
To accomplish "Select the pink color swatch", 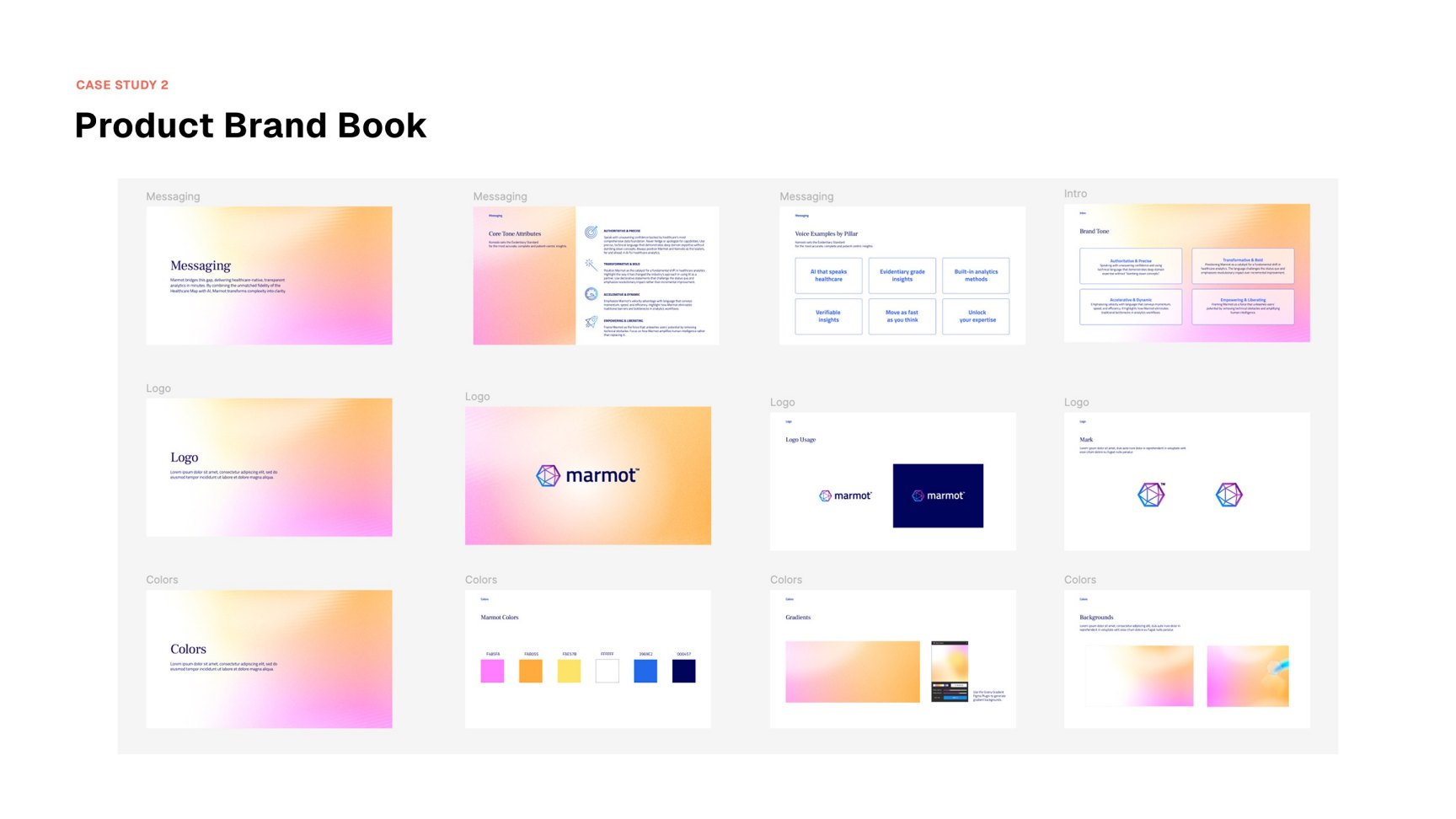I will [492, 671].
